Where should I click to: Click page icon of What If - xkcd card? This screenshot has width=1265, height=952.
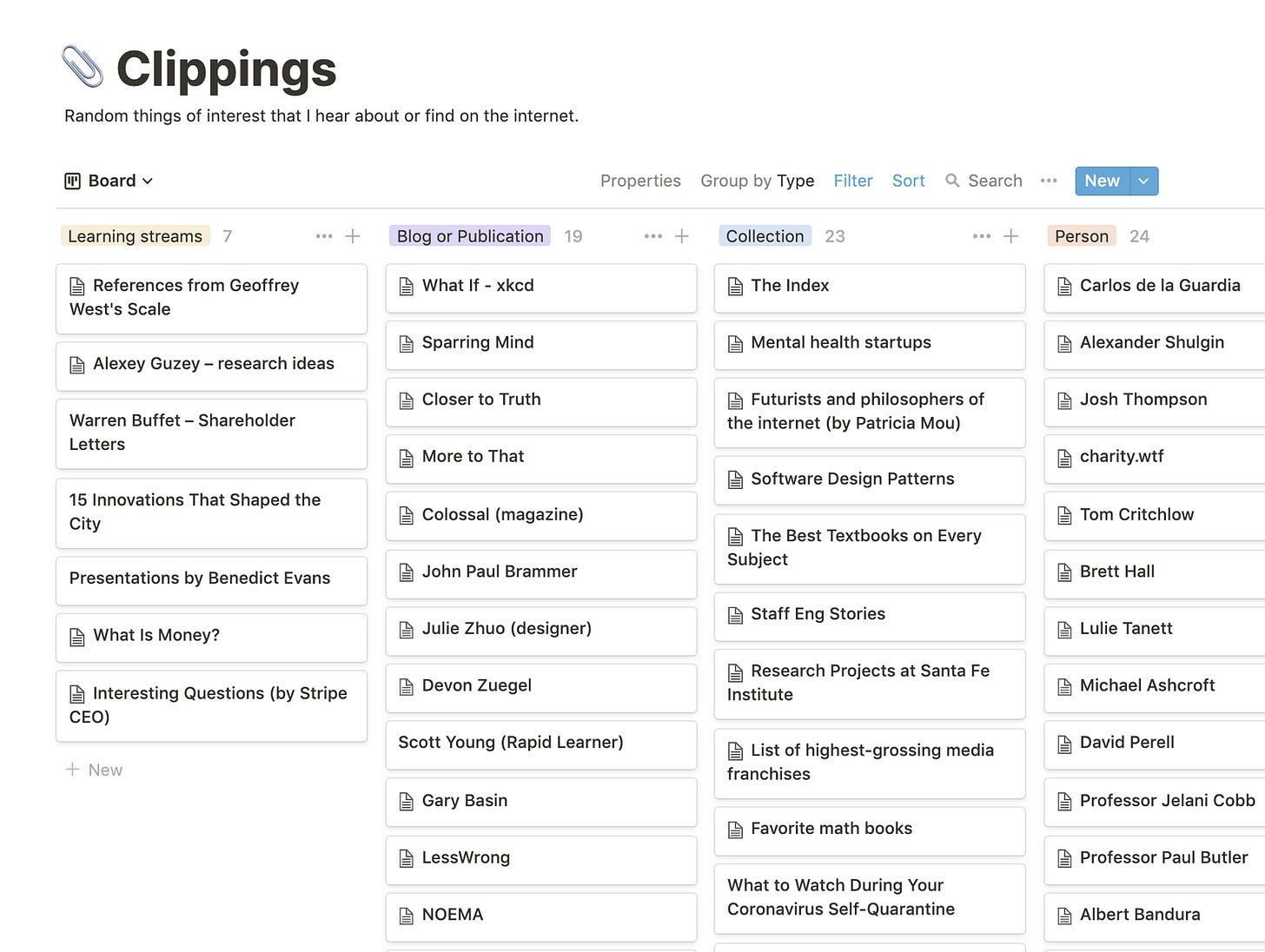click(x=406, y=287)
